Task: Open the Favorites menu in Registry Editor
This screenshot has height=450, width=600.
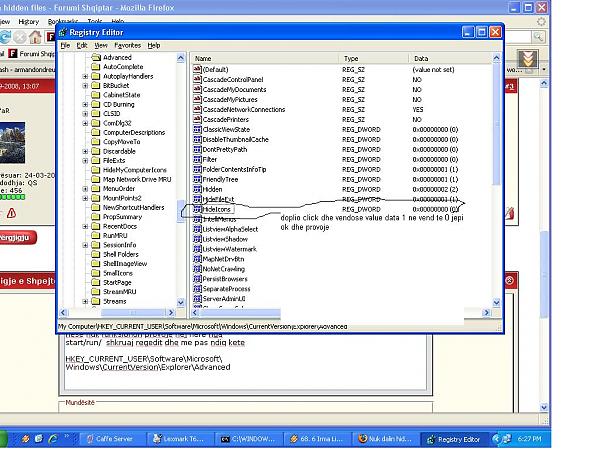Action: (x=127, y=45)
